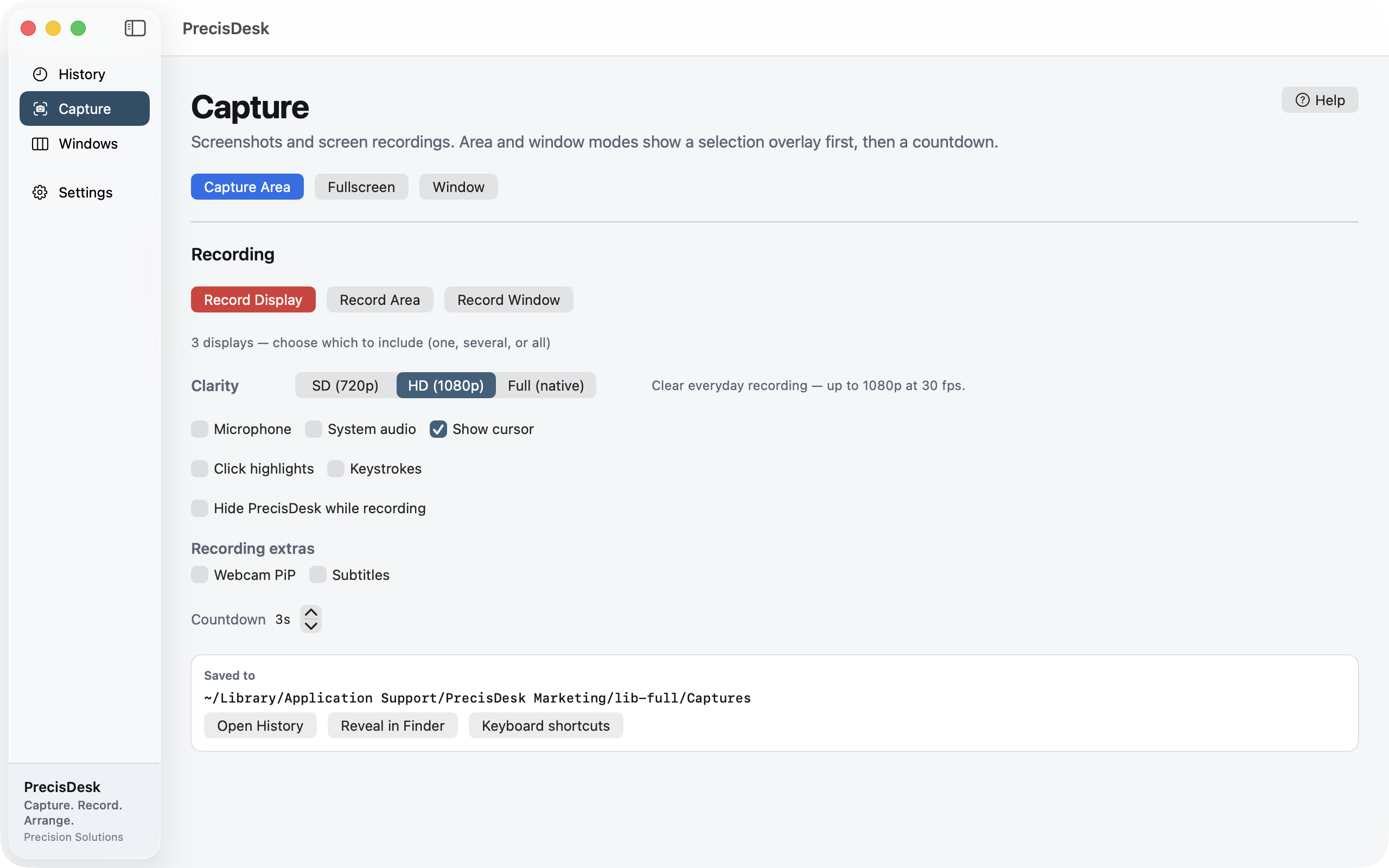Select the Capture sidebar item
1389x868 pixels.
point(85,108)
